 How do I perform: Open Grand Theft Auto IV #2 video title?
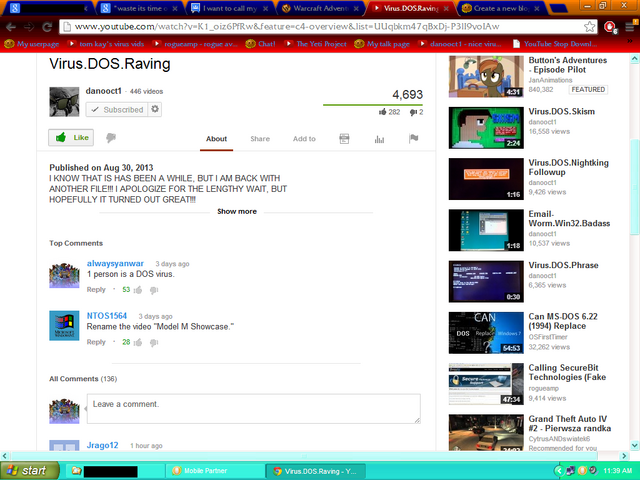click(570, 424)
